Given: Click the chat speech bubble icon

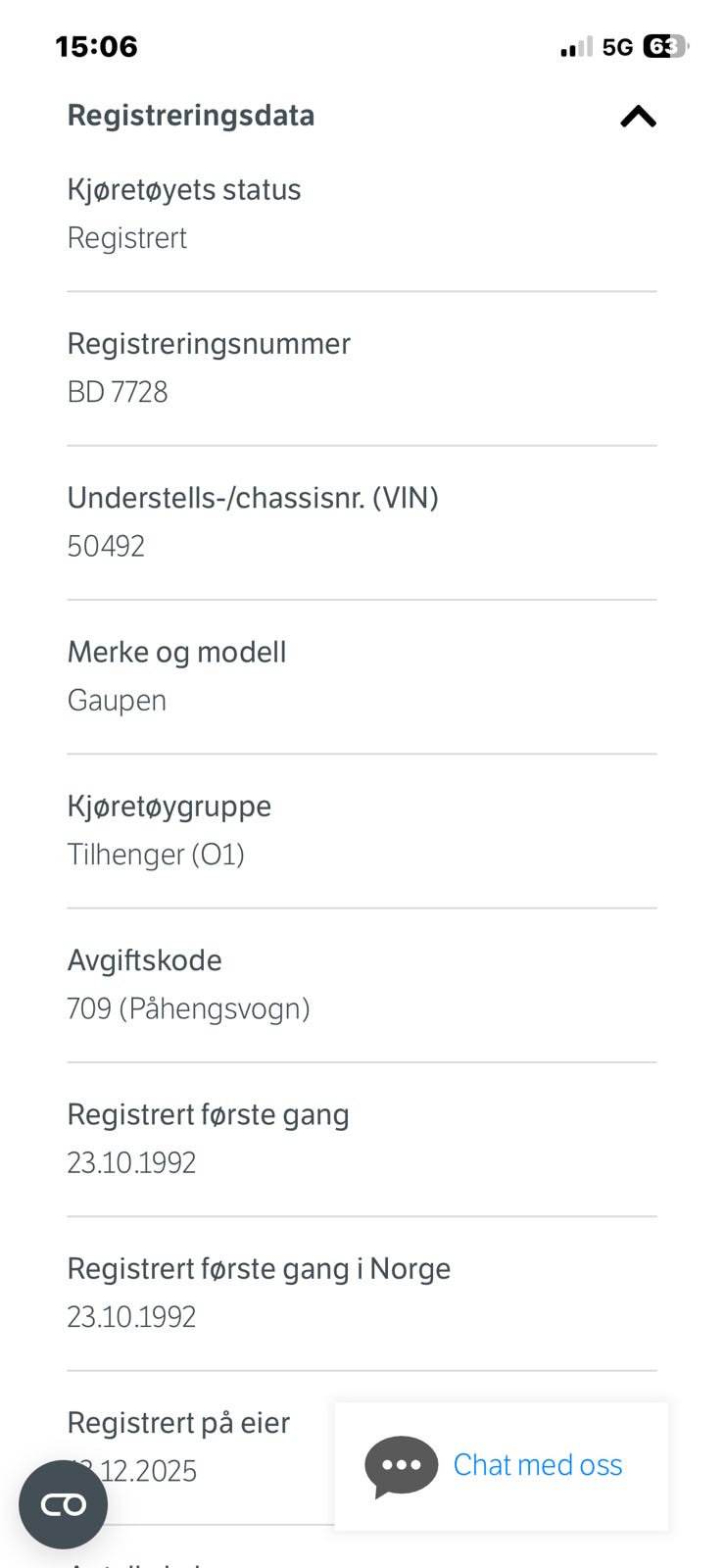Looking at the screenshot, I should [x=401, y=1466].
